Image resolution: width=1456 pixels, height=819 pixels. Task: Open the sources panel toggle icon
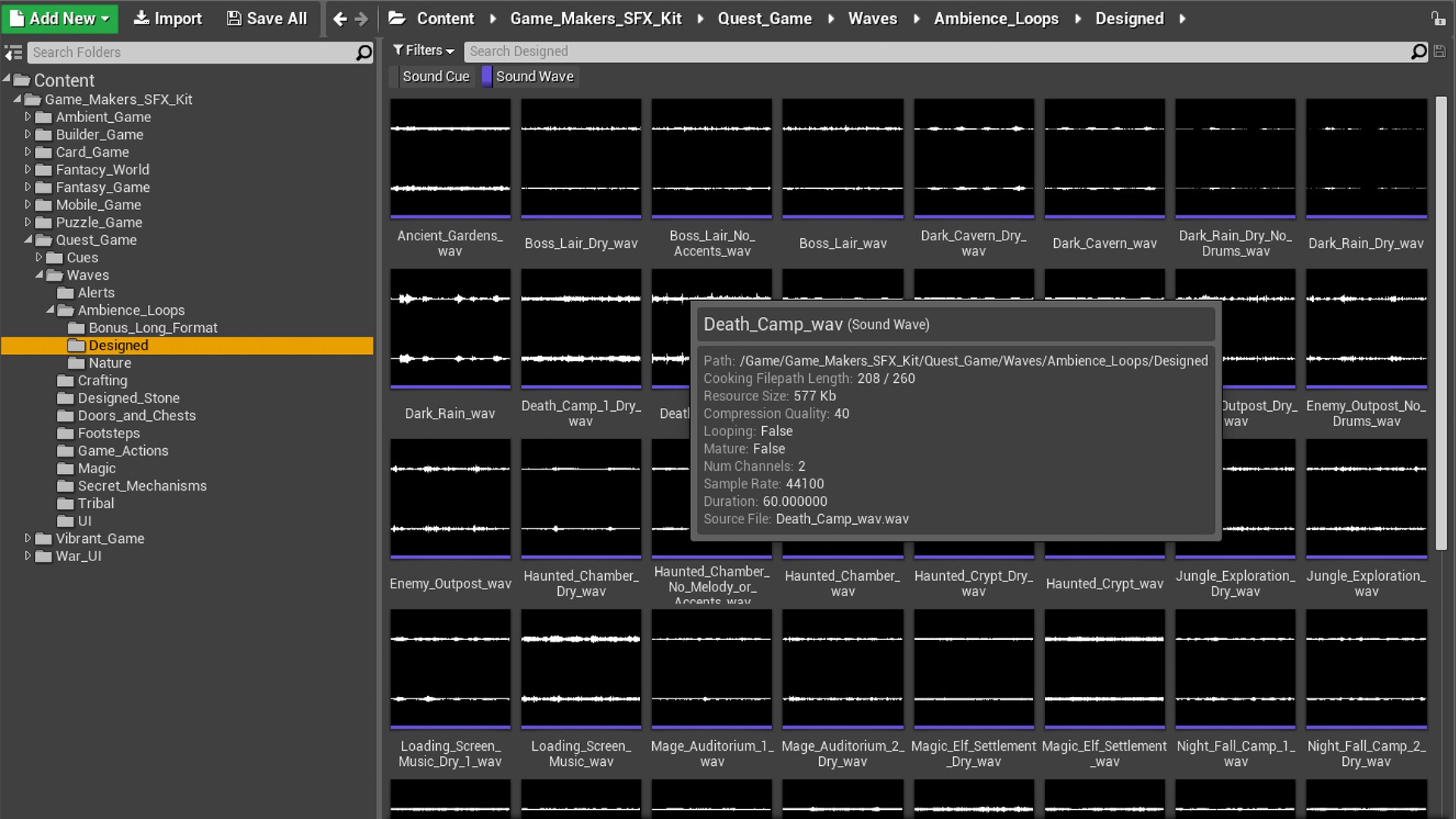pyautogui.click(x=14, y=52)
